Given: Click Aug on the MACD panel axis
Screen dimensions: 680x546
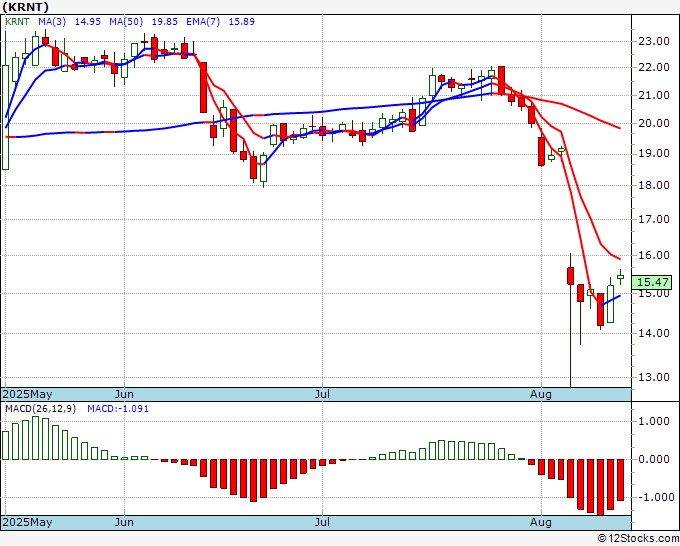Looking at the screenshot, I should (x=541, y=522).
